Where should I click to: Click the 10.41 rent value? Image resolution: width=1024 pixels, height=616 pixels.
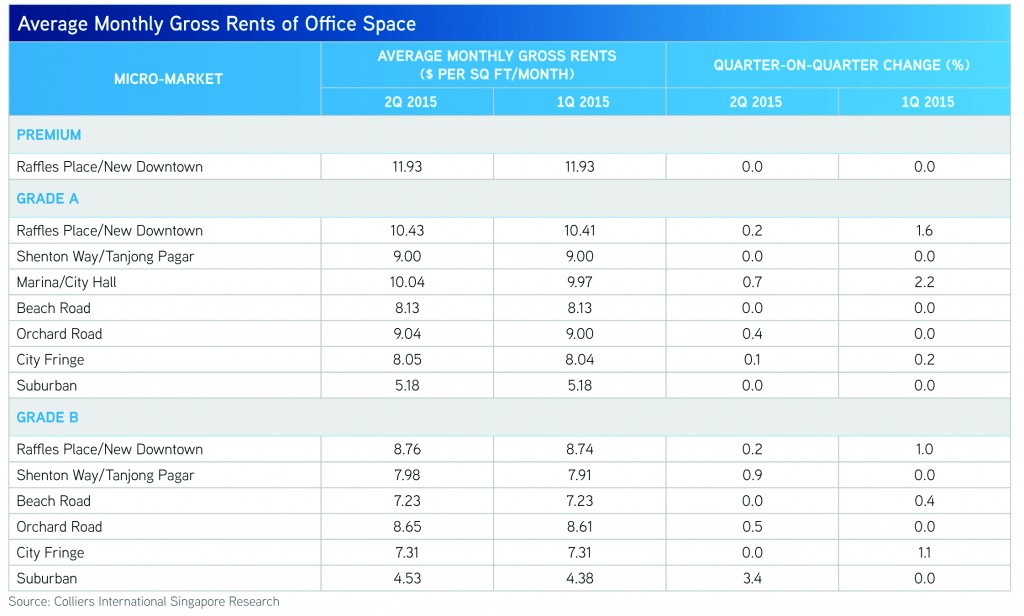coord(580,231)
